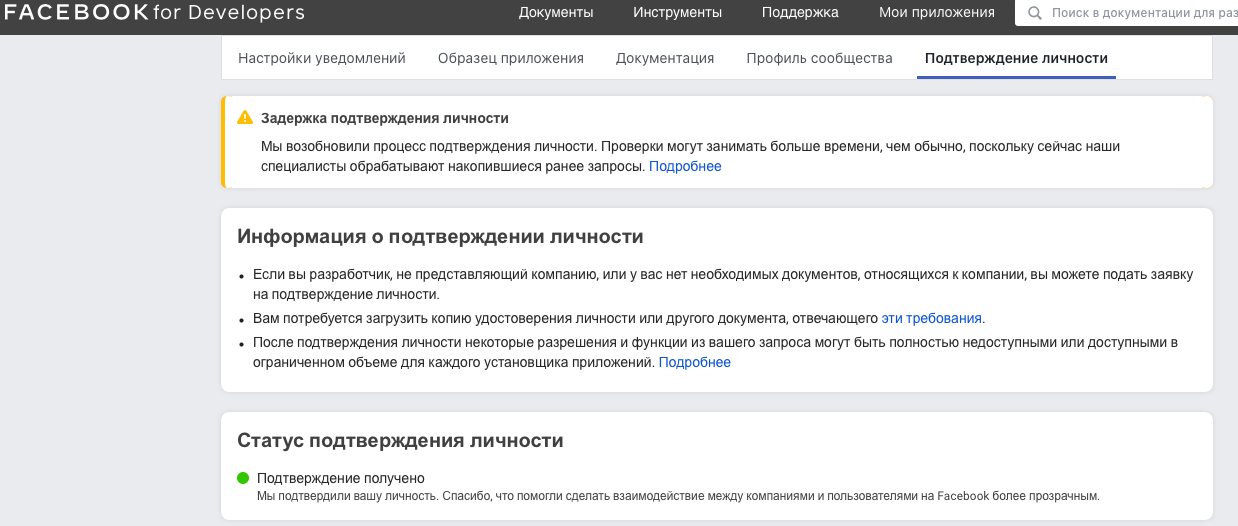Focus the documentation search field
This screenshot has width=1238, height=526.
click(x=1126, y=14)
